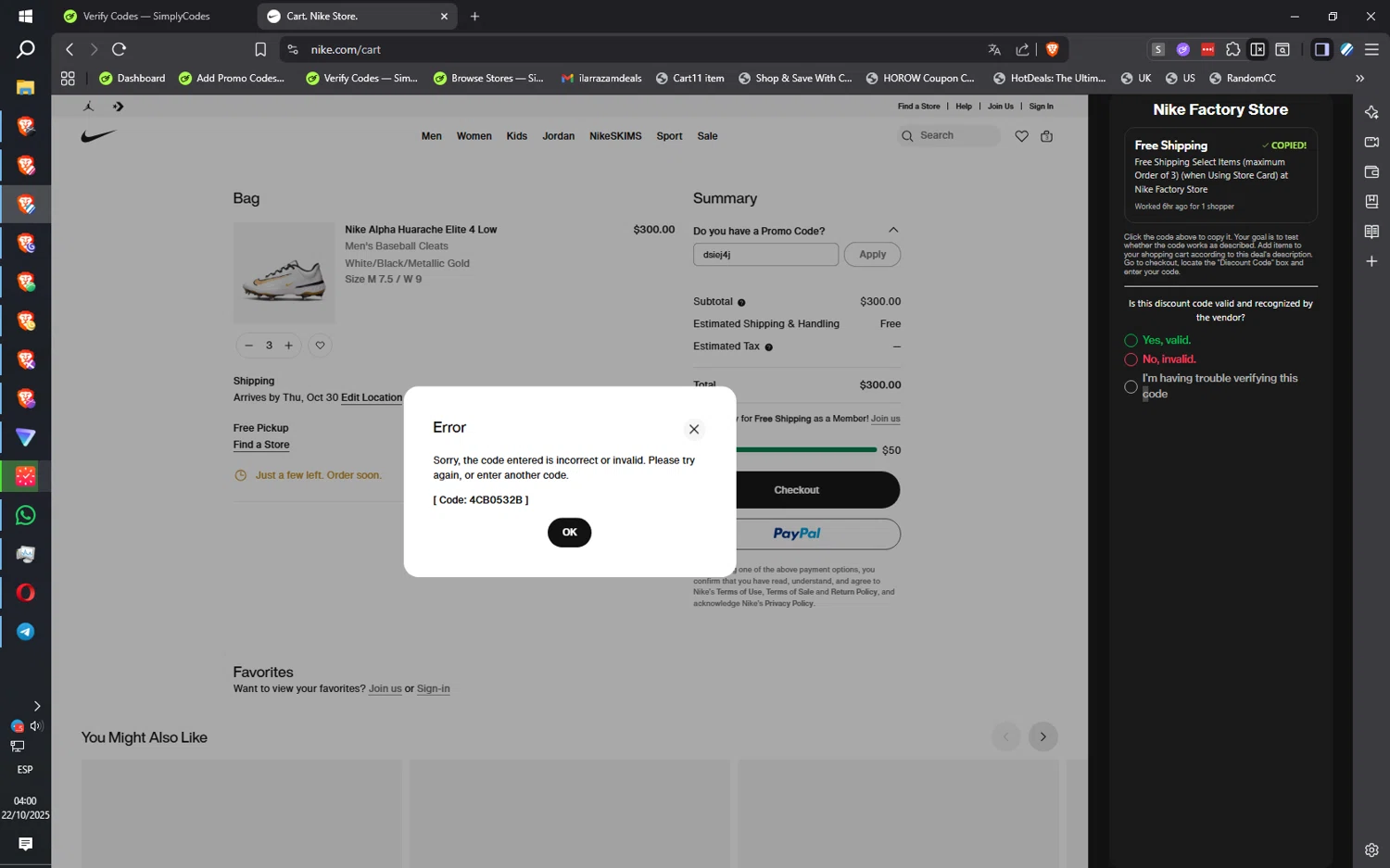Viewport: 1390px width, 868px height.
Task: Click the Converse logo icon
Action: tap(118, 107)
